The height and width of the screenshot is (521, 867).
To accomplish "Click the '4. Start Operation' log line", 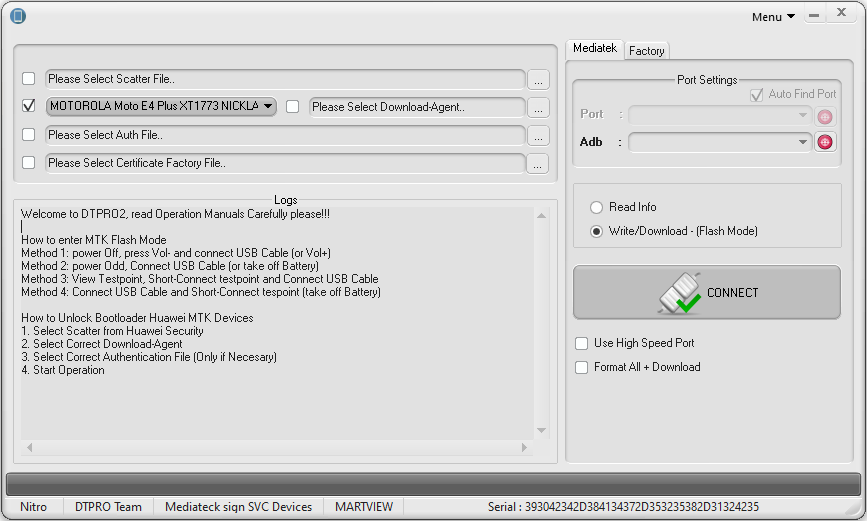I will point(62,370).
